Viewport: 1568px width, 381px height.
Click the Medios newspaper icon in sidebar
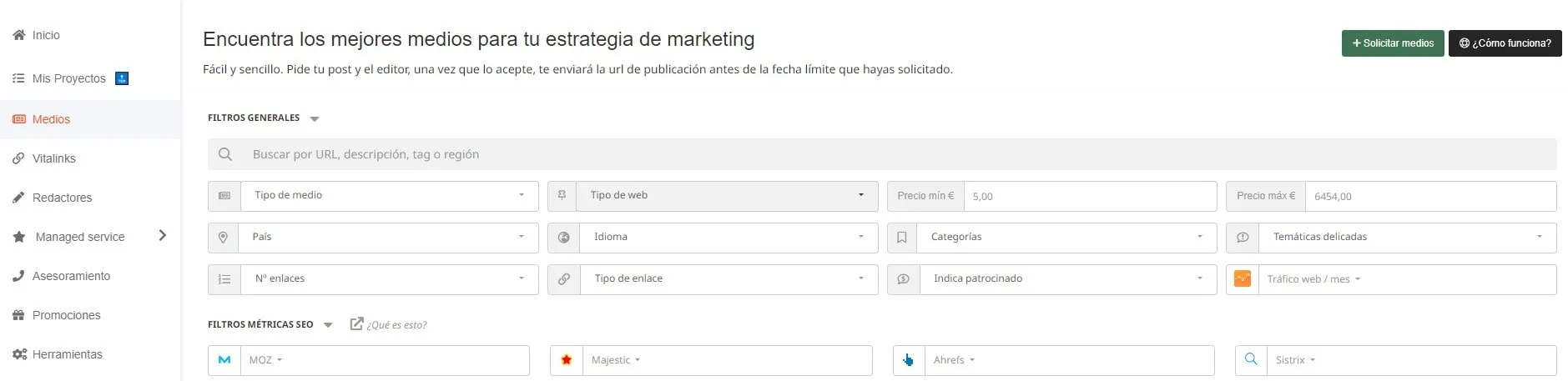tap(19, 119)
